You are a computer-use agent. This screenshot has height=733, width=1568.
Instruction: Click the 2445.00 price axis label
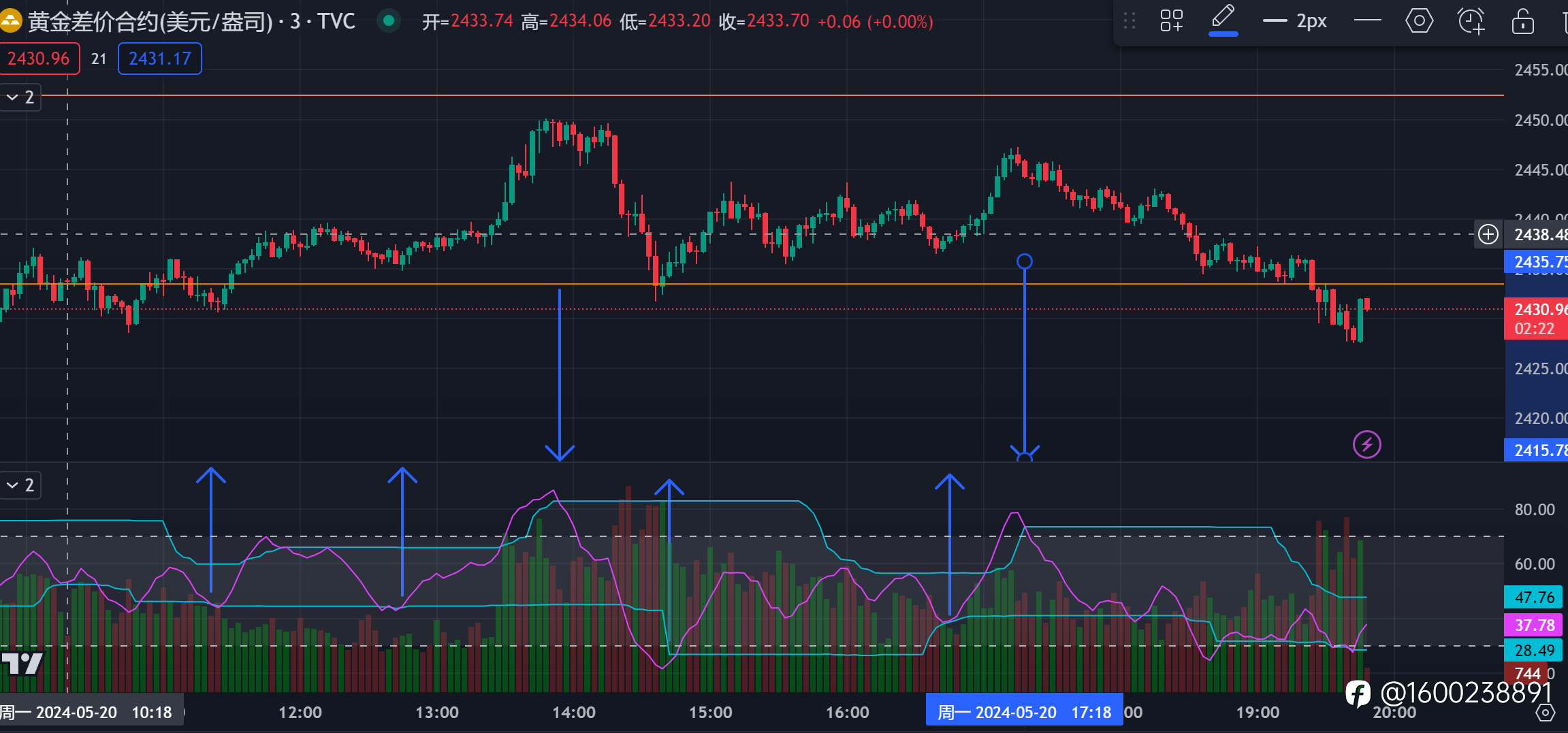click(1540, 170)
